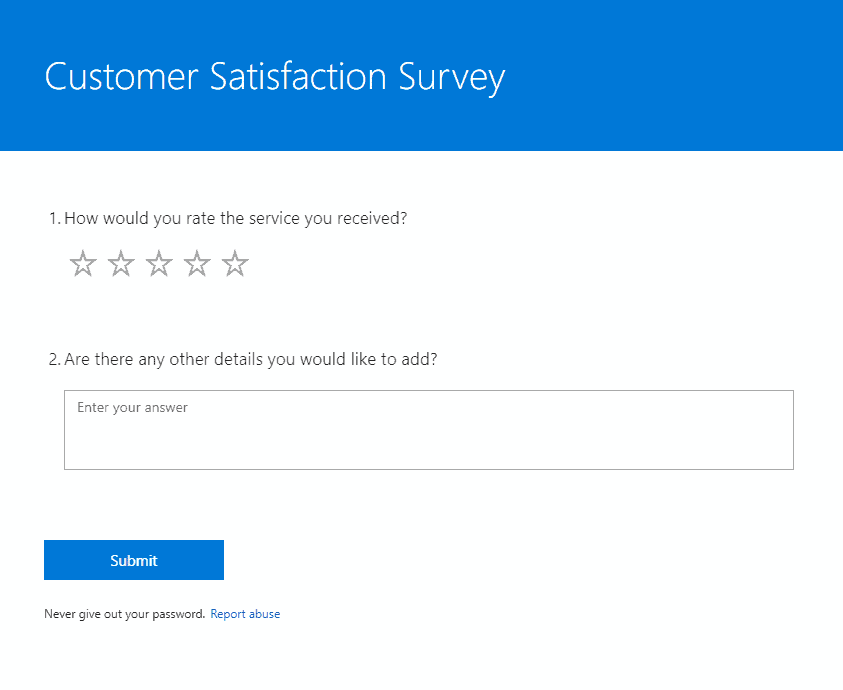This screenshot has height=690, width=843.
Task: Click the Customer Satisfaction Survey title
Action: click(x=275, y=77)
